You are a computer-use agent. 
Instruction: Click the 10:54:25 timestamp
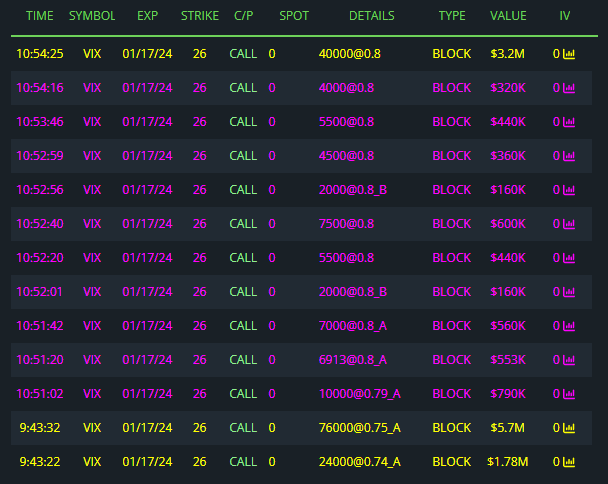coord(40,54)
